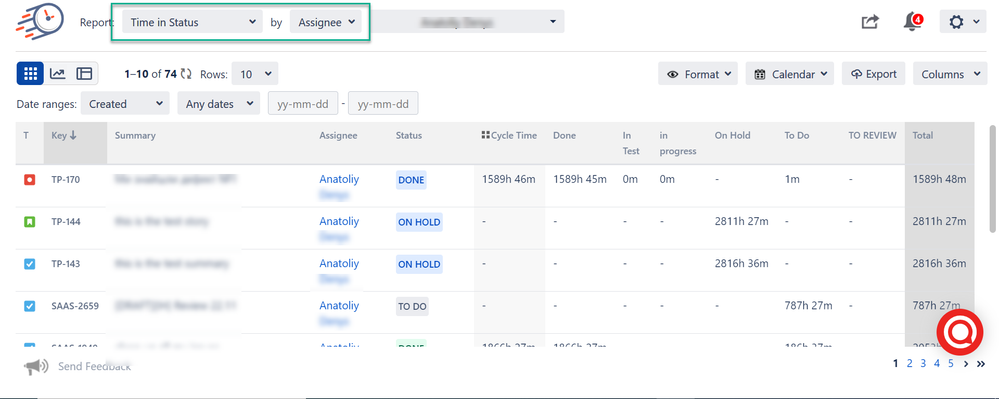This screenshot has width=999, height=399.
Task: Open issue key SAAS-2659
Action: coord(75,306)
